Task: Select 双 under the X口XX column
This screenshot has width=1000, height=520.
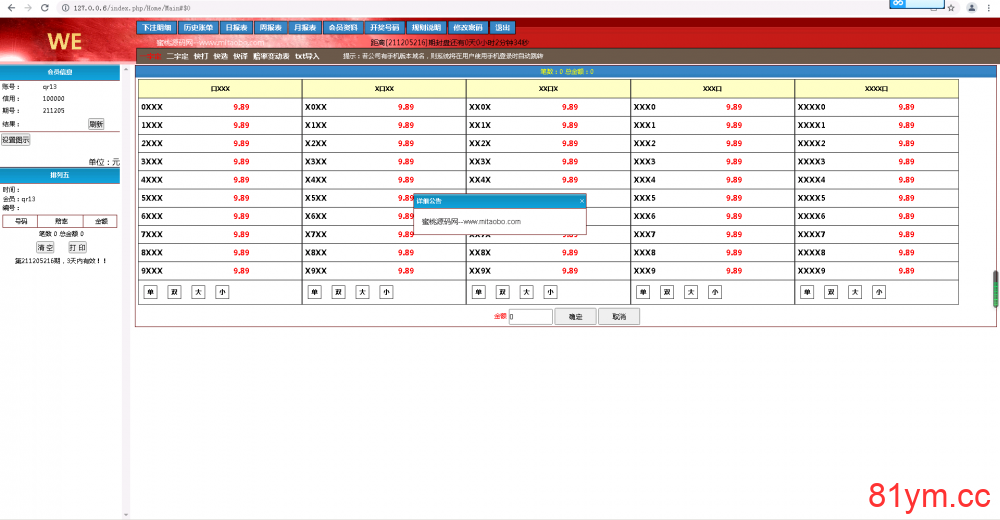Action: click(339, 292)
